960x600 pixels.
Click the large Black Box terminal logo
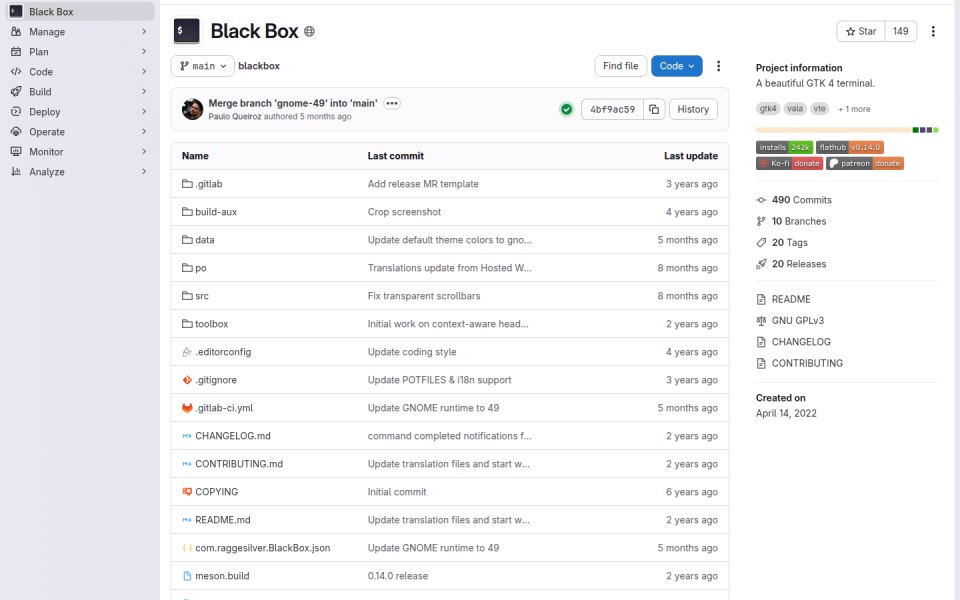[x=187, y=31]
